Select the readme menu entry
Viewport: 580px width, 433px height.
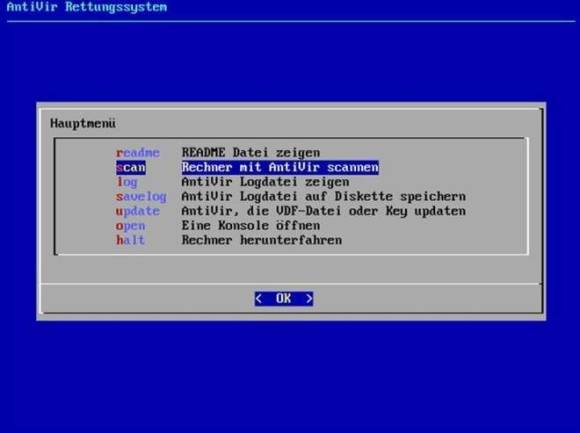(x=138, y=153)
